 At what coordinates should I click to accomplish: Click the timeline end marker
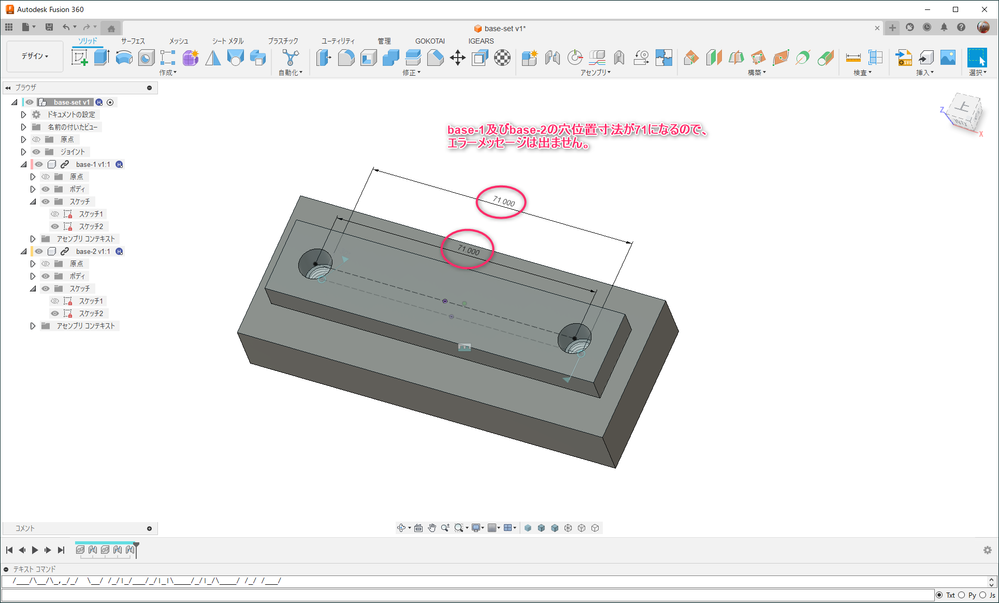[136, 549]
